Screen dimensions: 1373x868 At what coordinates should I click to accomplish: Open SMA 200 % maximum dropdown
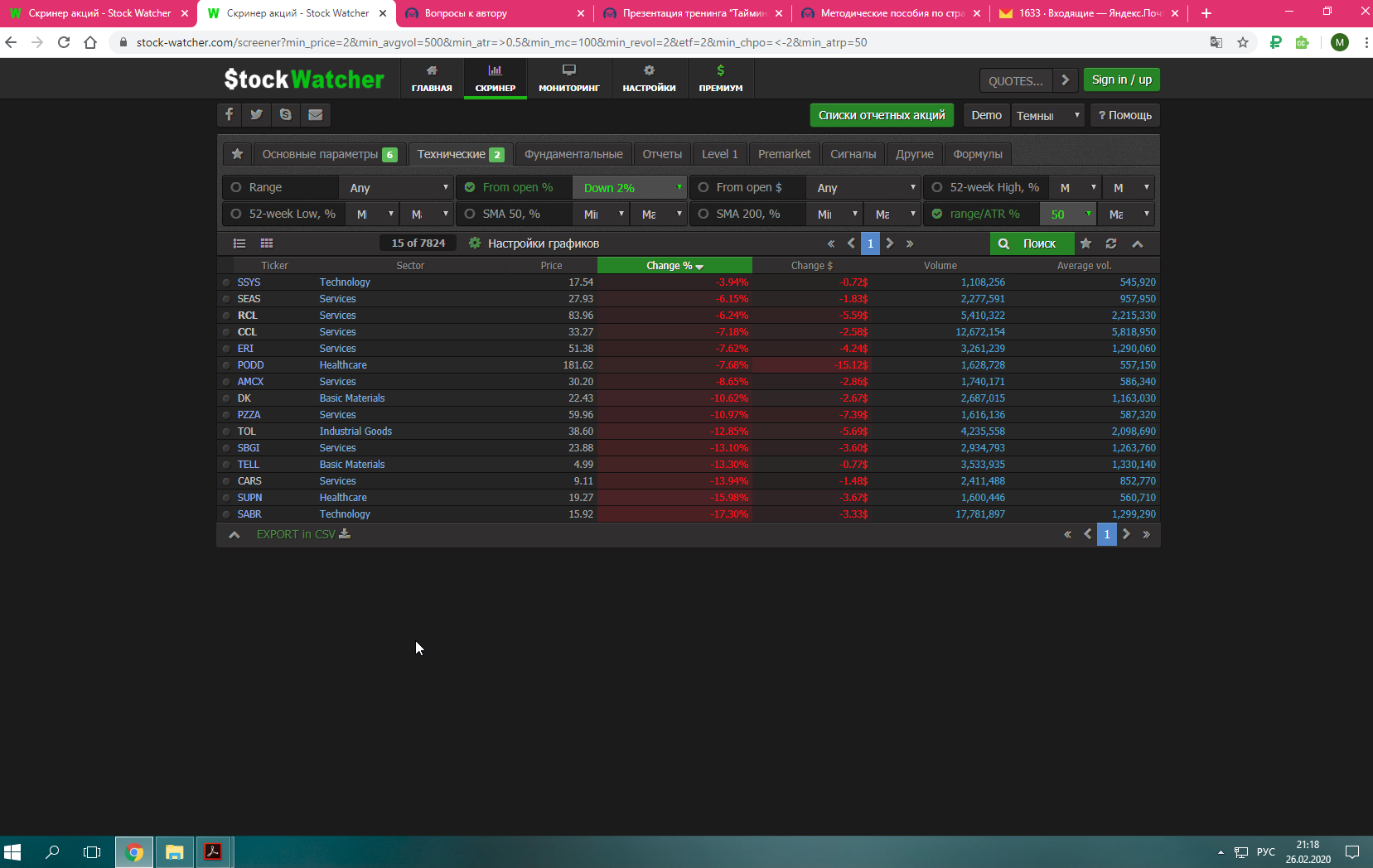point(892,215)
